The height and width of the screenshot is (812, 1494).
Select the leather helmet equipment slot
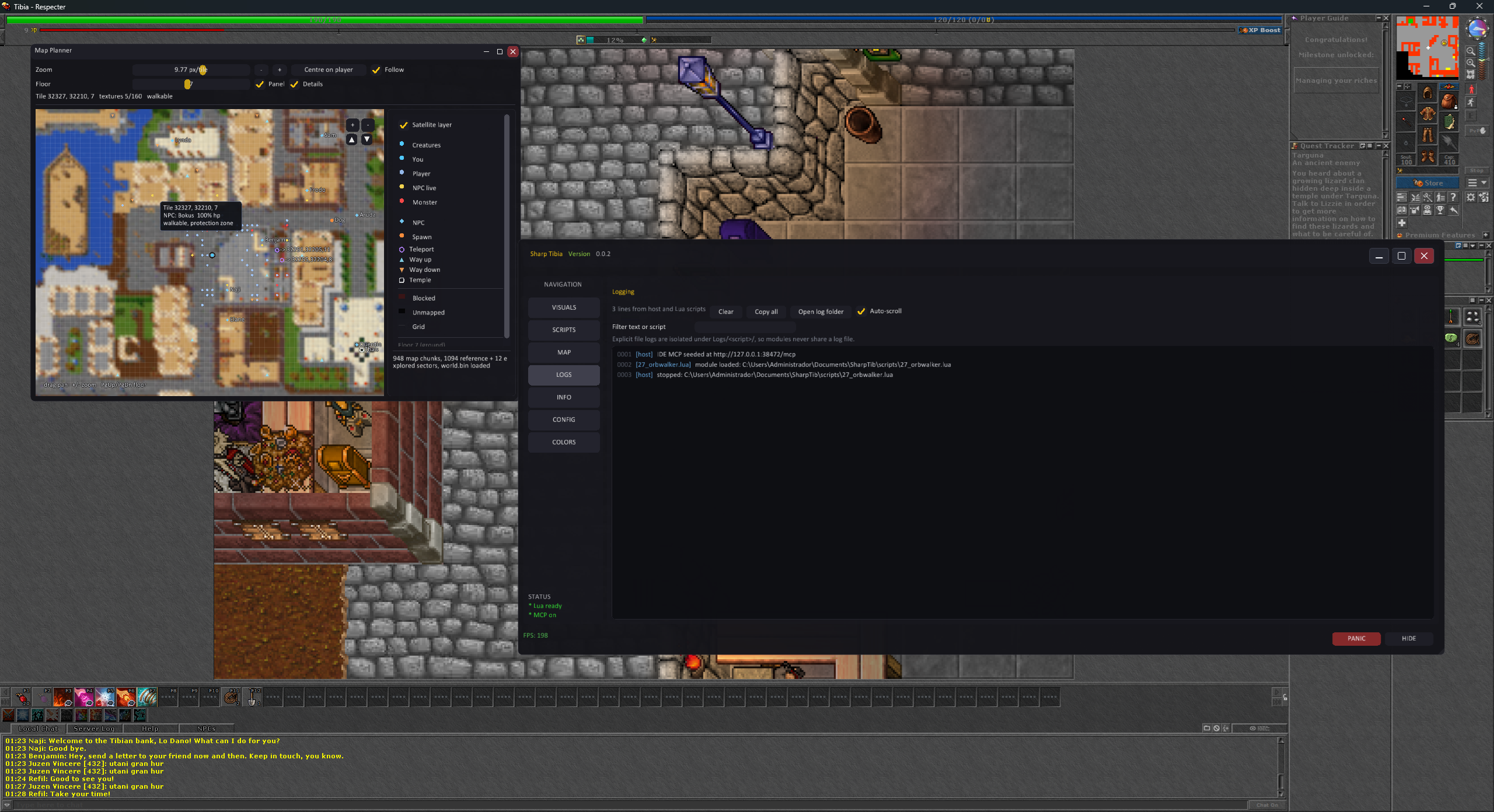[x=1427, y=93]
